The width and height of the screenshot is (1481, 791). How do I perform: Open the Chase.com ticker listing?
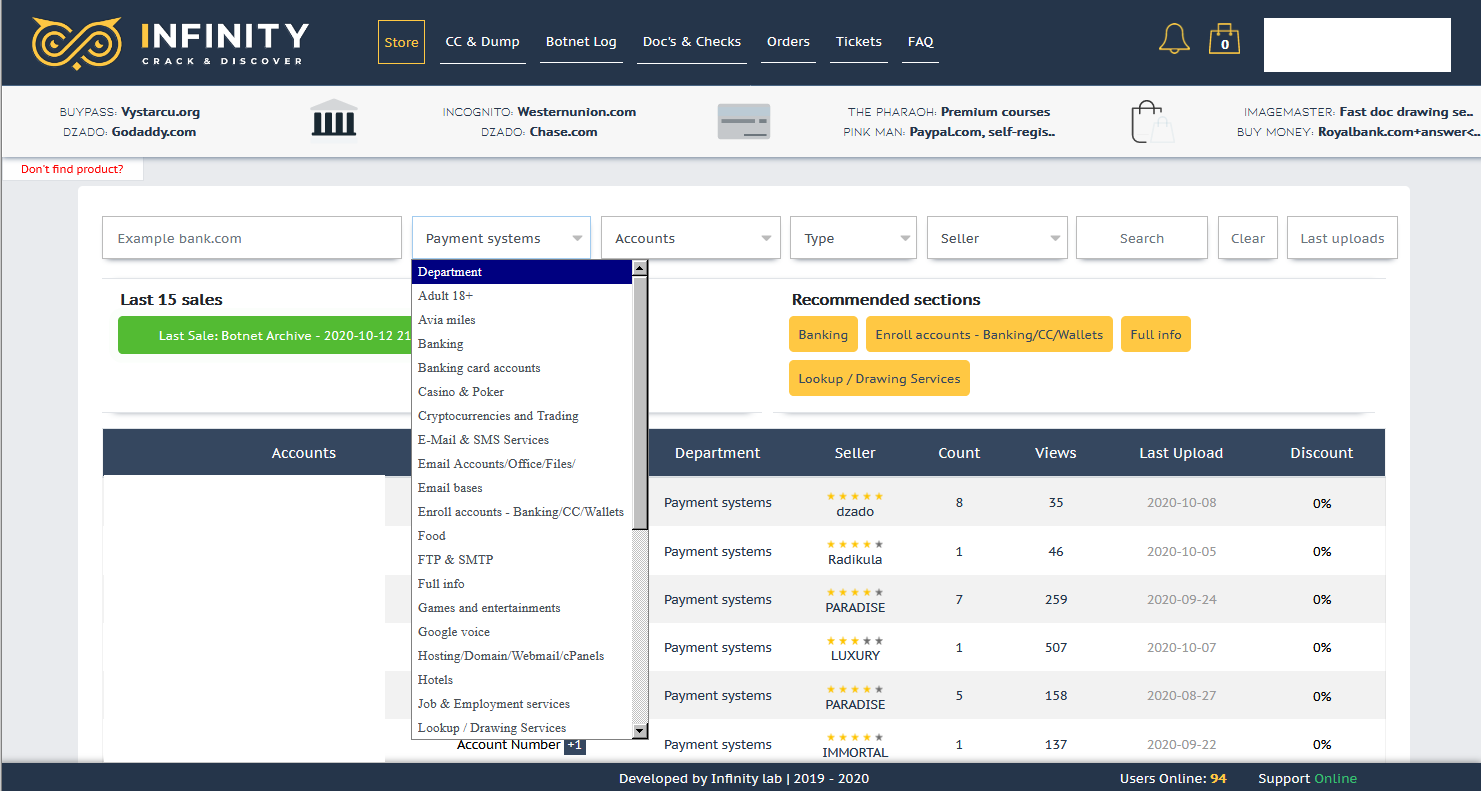[564, 132]
